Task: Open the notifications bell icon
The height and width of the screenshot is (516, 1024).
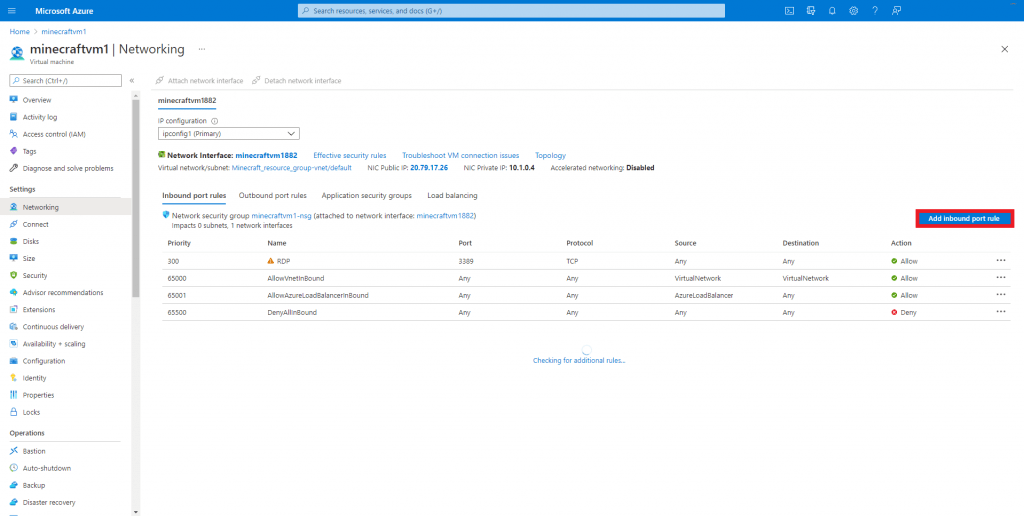Action: (x=832, y=10)
